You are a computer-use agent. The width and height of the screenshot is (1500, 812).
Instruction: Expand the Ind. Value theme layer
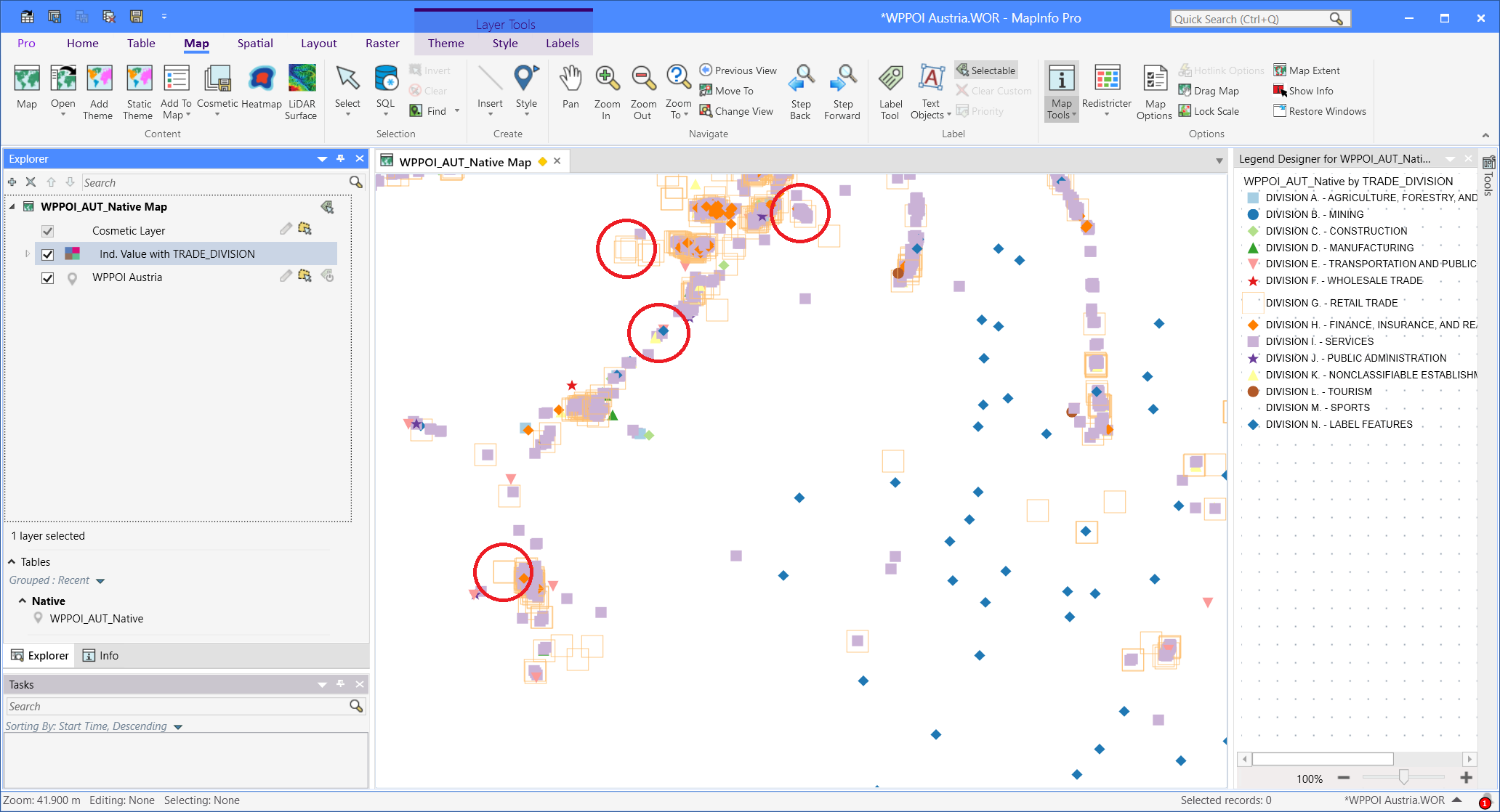tap(28, 254)
